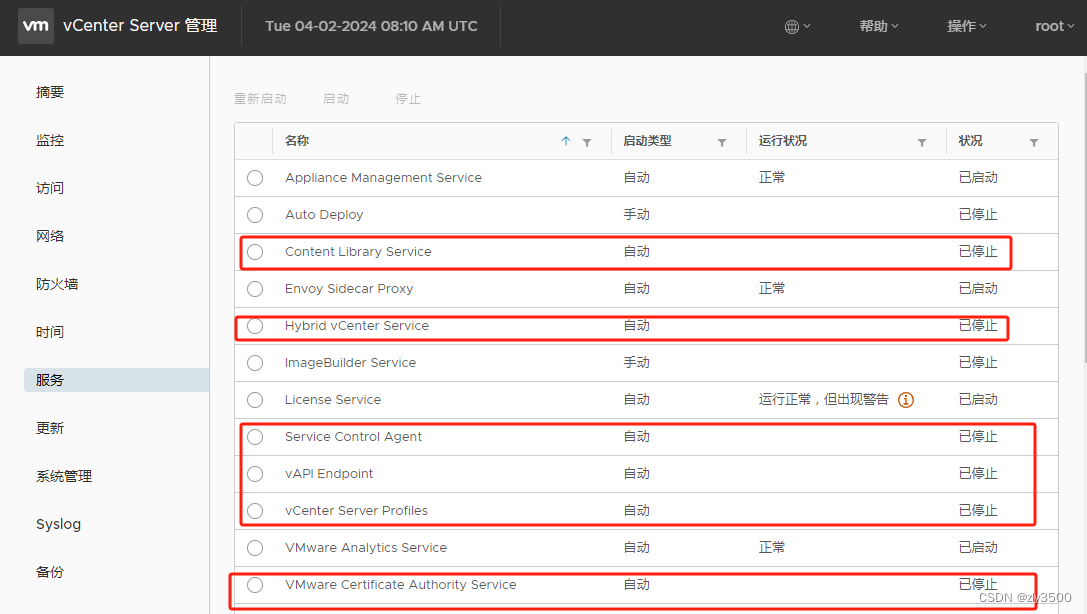
Task: Select vCenter Server Profiles radio button
Action: point(255,511)
